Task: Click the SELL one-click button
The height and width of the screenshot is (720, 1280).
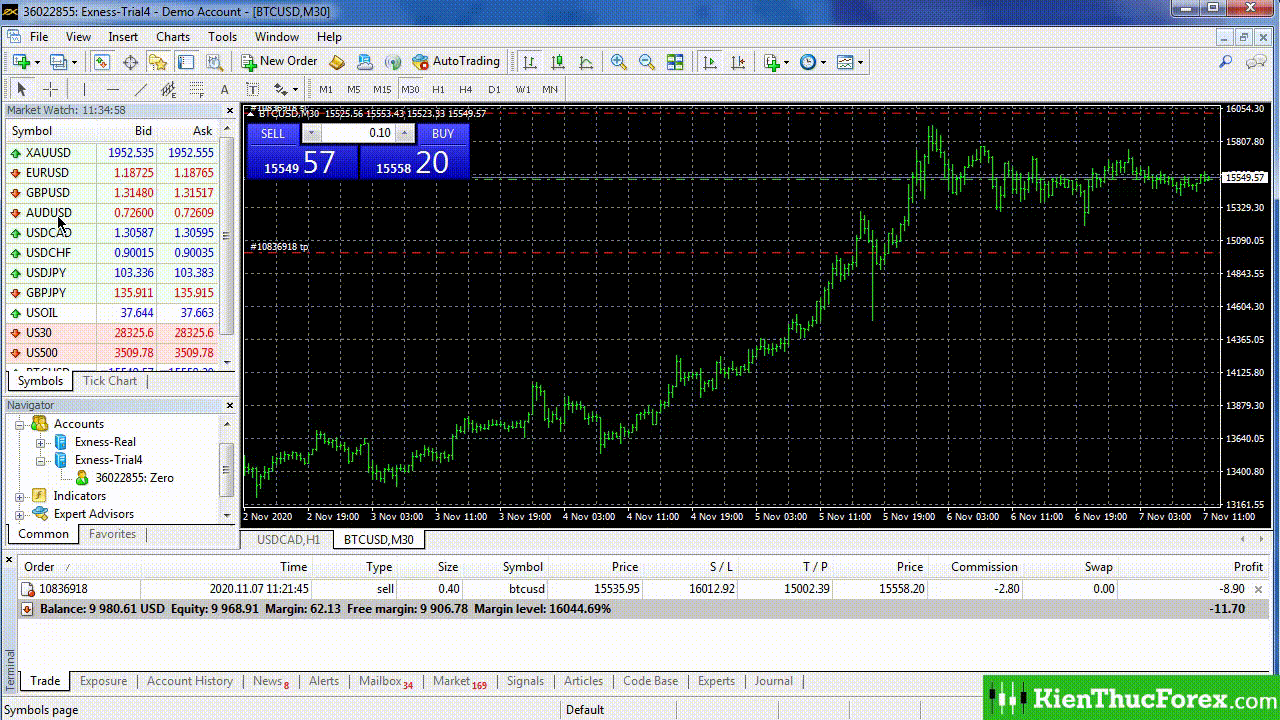Action: pyautogui.click(x=273, y=133)
